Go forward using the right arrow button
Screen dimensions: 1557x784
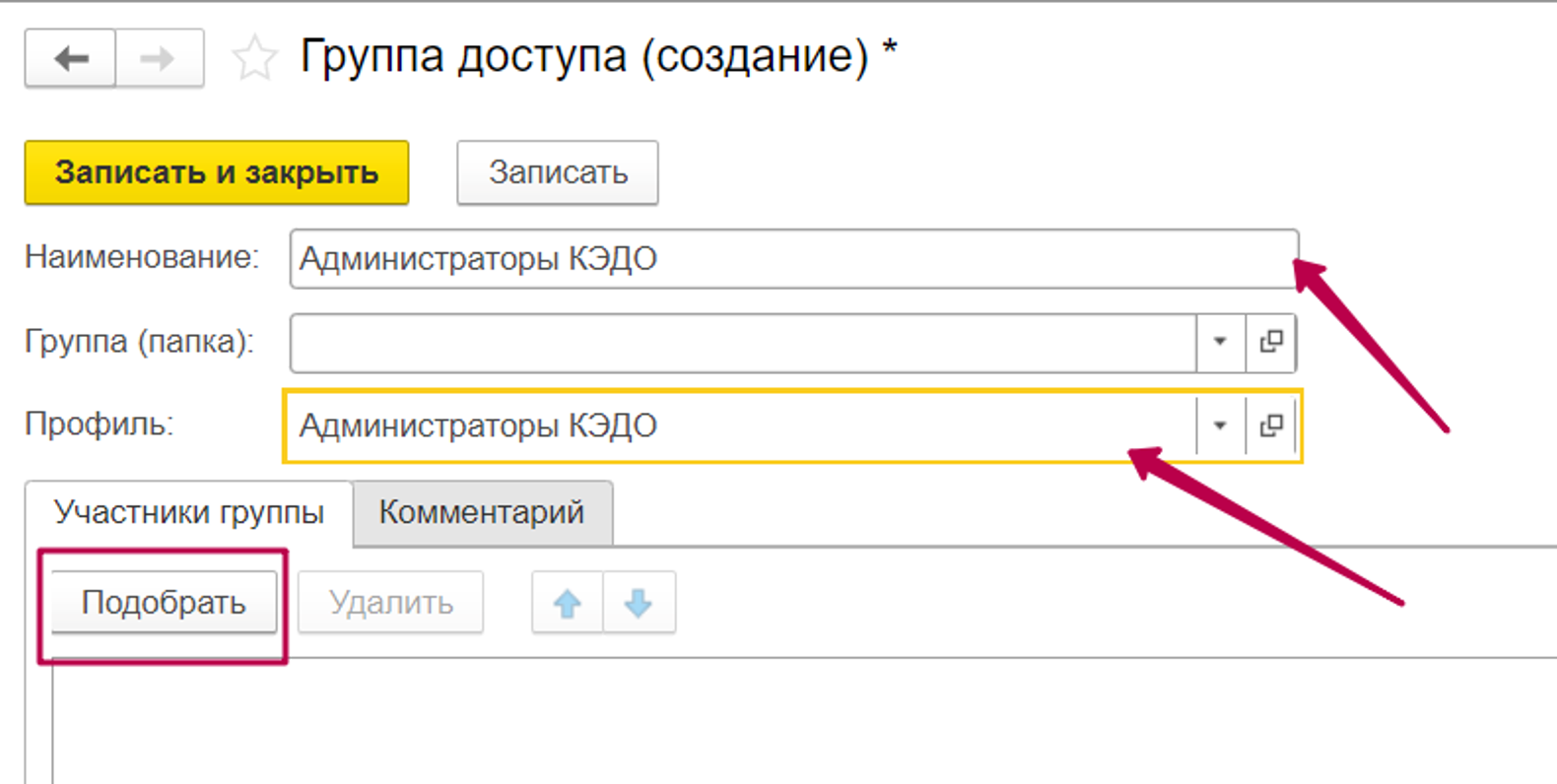[160, 59]
